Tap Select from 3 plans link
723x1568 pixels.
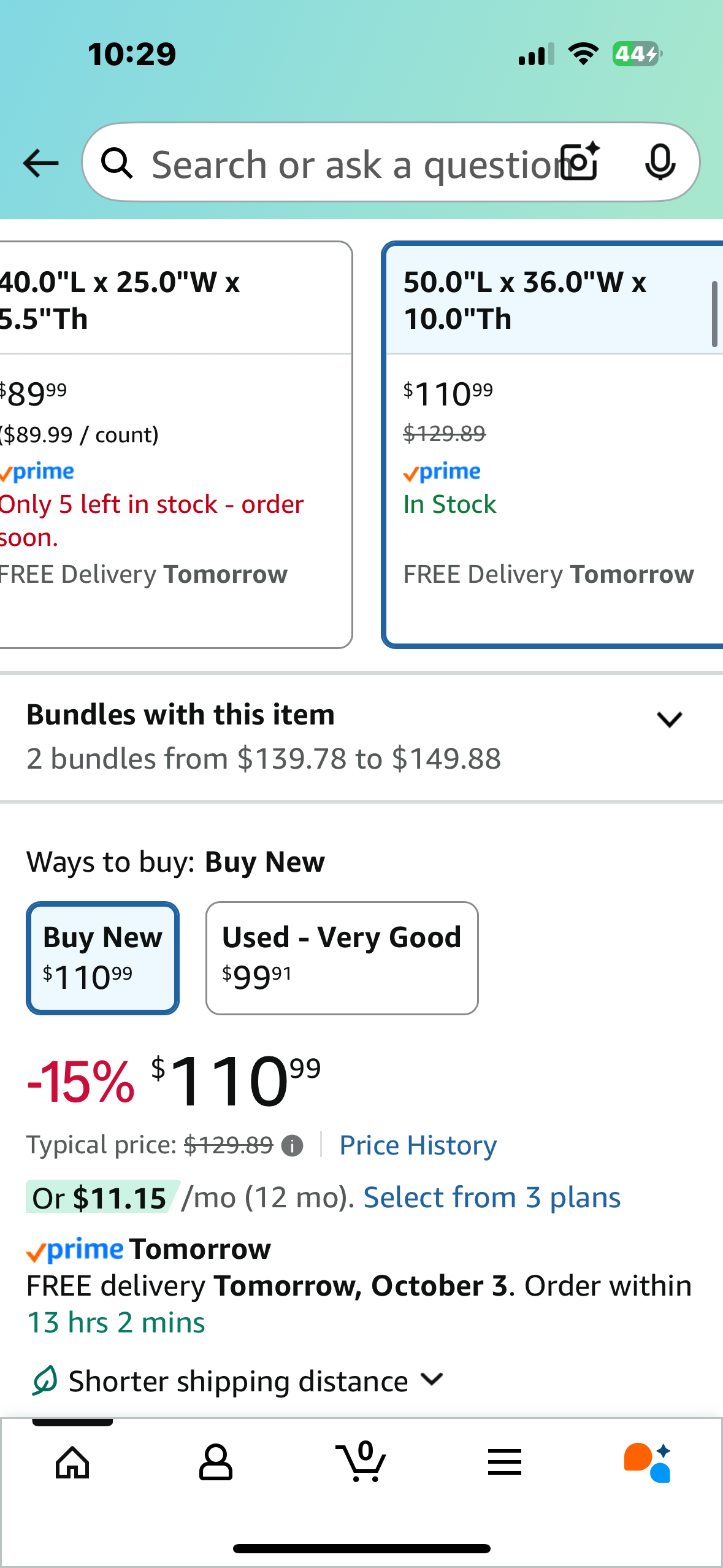[x=492, y=1197]
